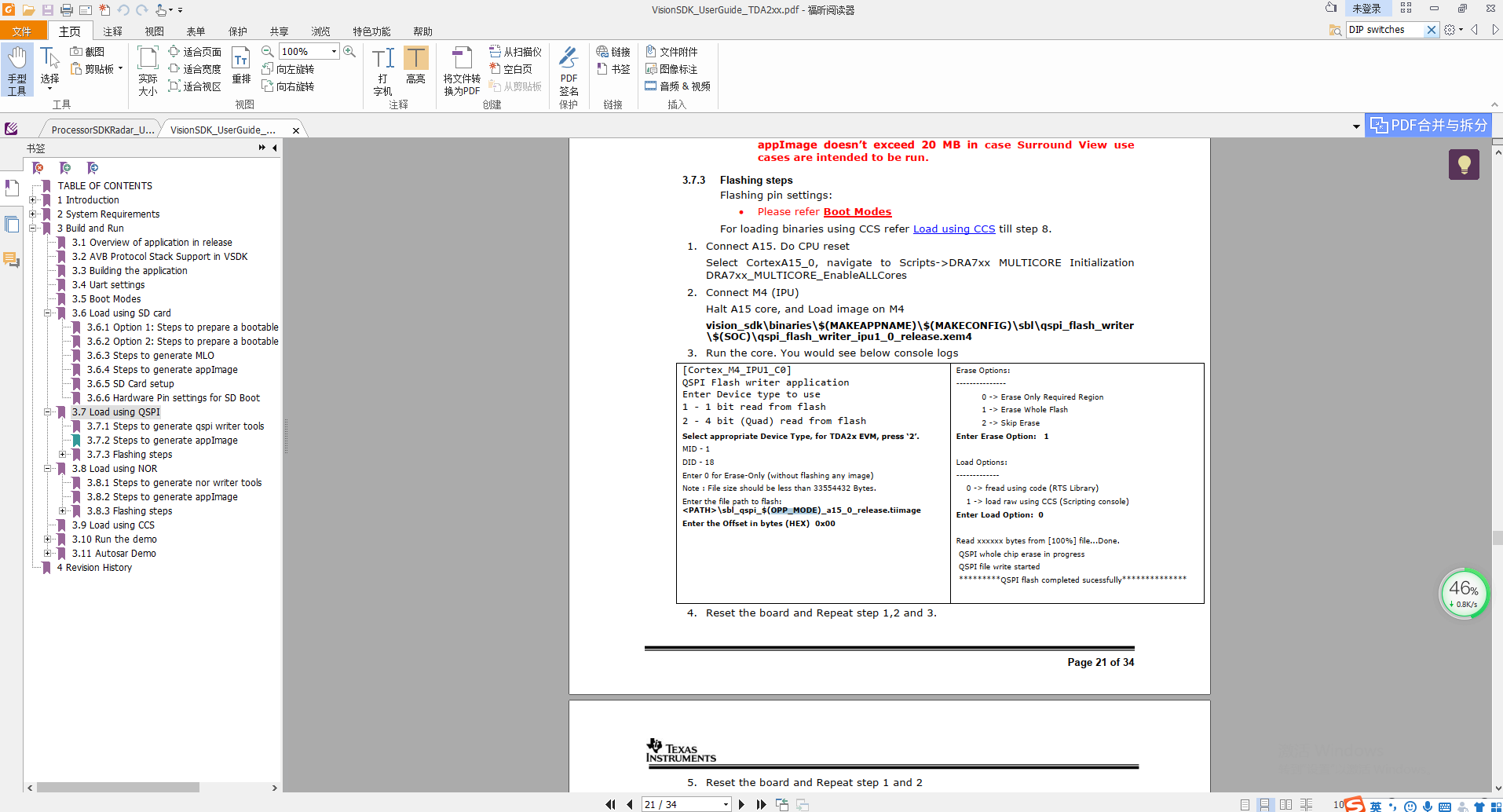Click the 未登录 sign-in button
The image size is (1503, 812).
1366,9
